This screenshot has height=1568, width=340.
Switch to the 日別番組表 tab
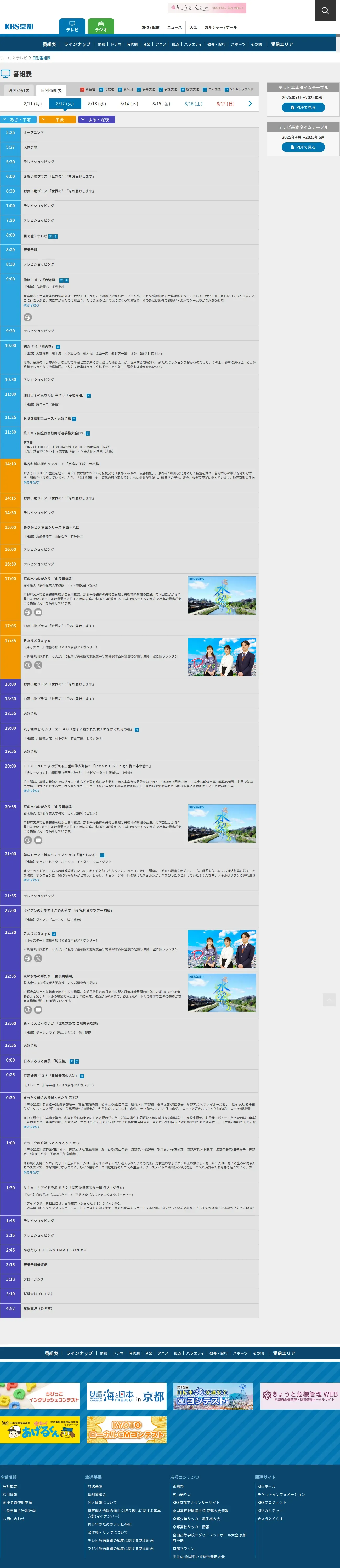pyautogui.click(x=51, y=90)
